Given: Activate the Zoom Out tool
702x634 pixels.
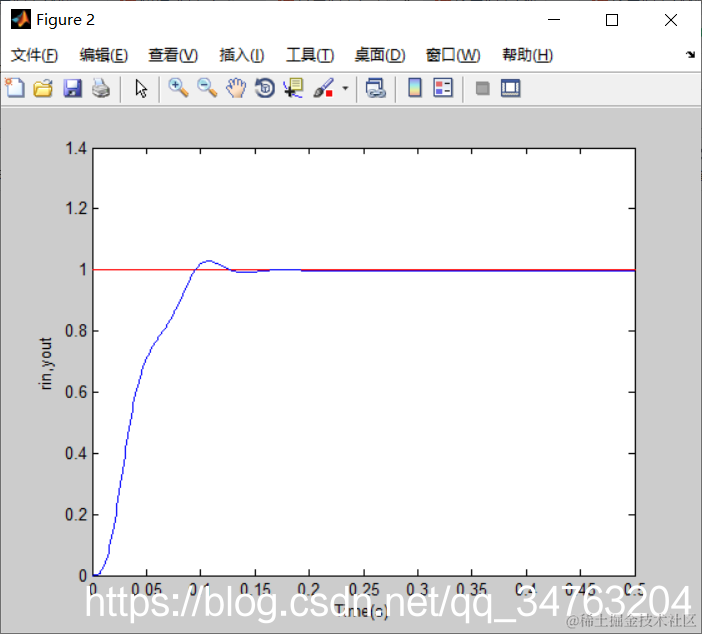Looking at the screenshot, I should [x=207, y=88].
